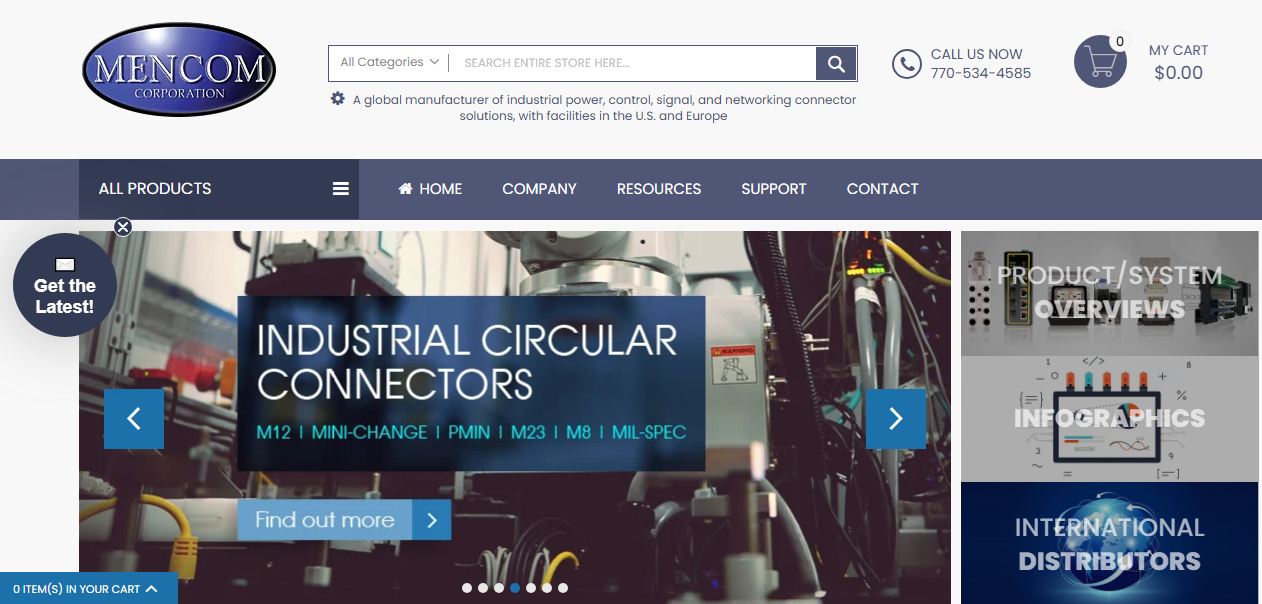Click the house icon next to Home
The image size is (1262, 604).
(x=405, y=189)
